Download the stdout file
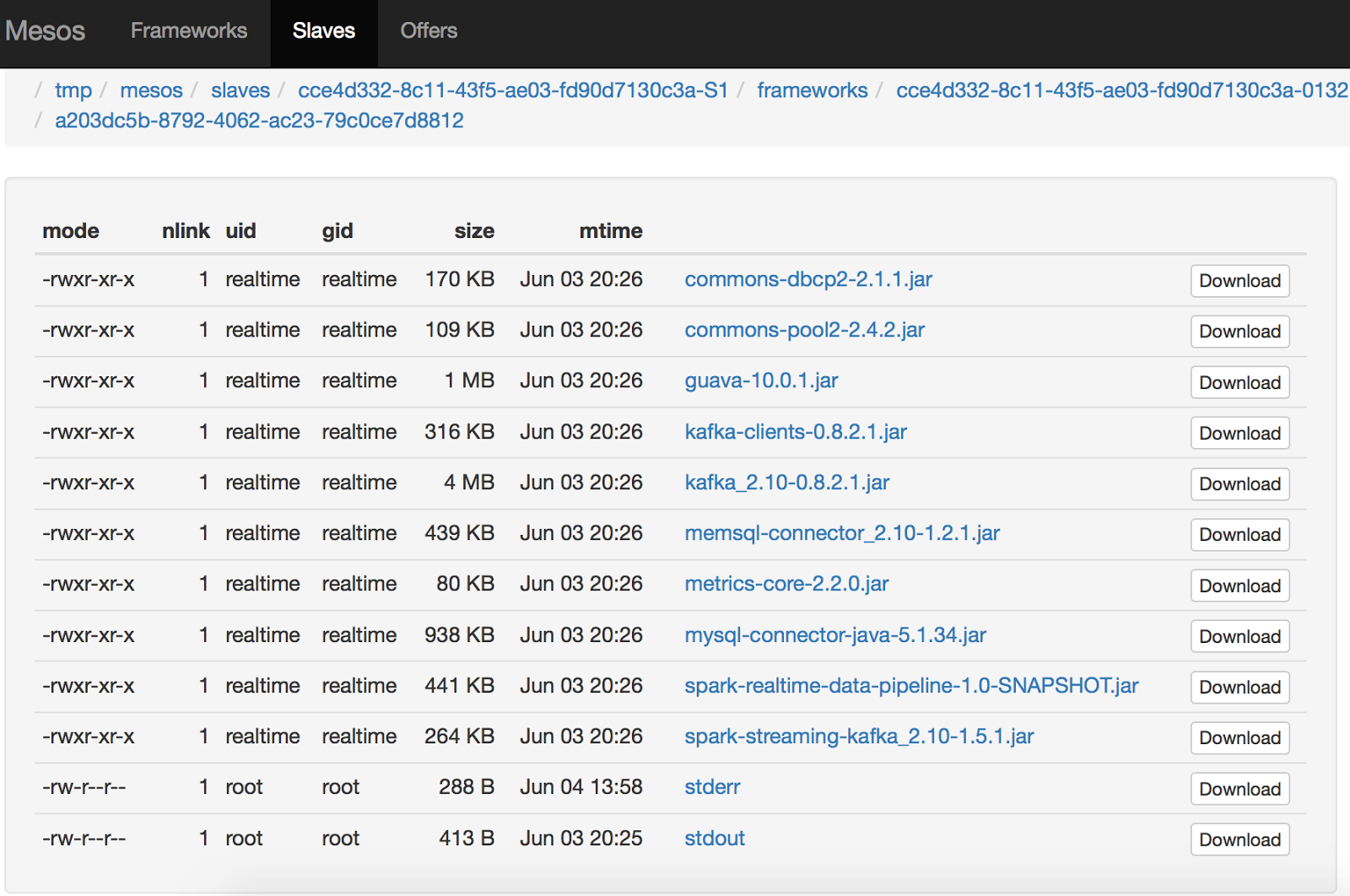 pyautogui.click(x=1239, y=839)
